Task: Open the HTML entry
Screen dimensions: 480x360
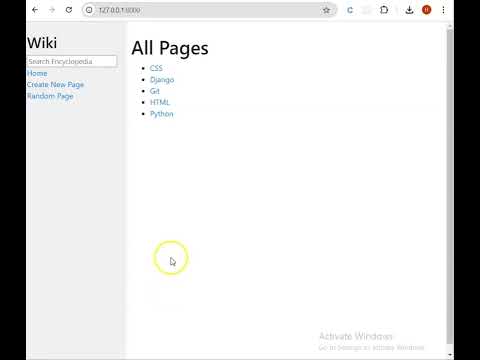Action: point(160,102)
